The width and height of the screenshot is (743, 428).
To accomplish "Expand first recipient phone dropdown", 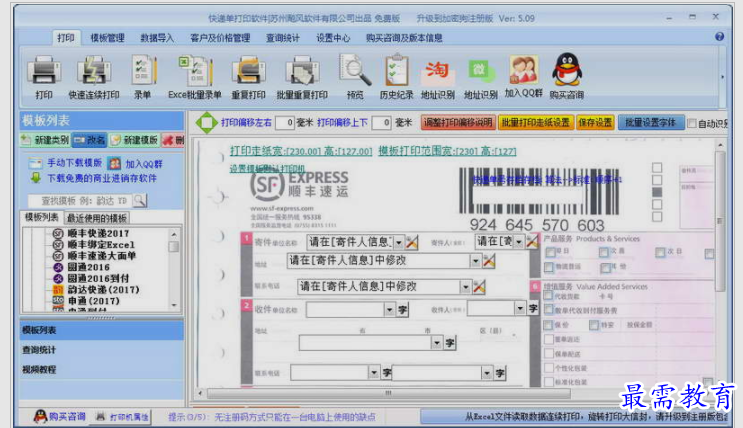I will click(x=374, y=373).
